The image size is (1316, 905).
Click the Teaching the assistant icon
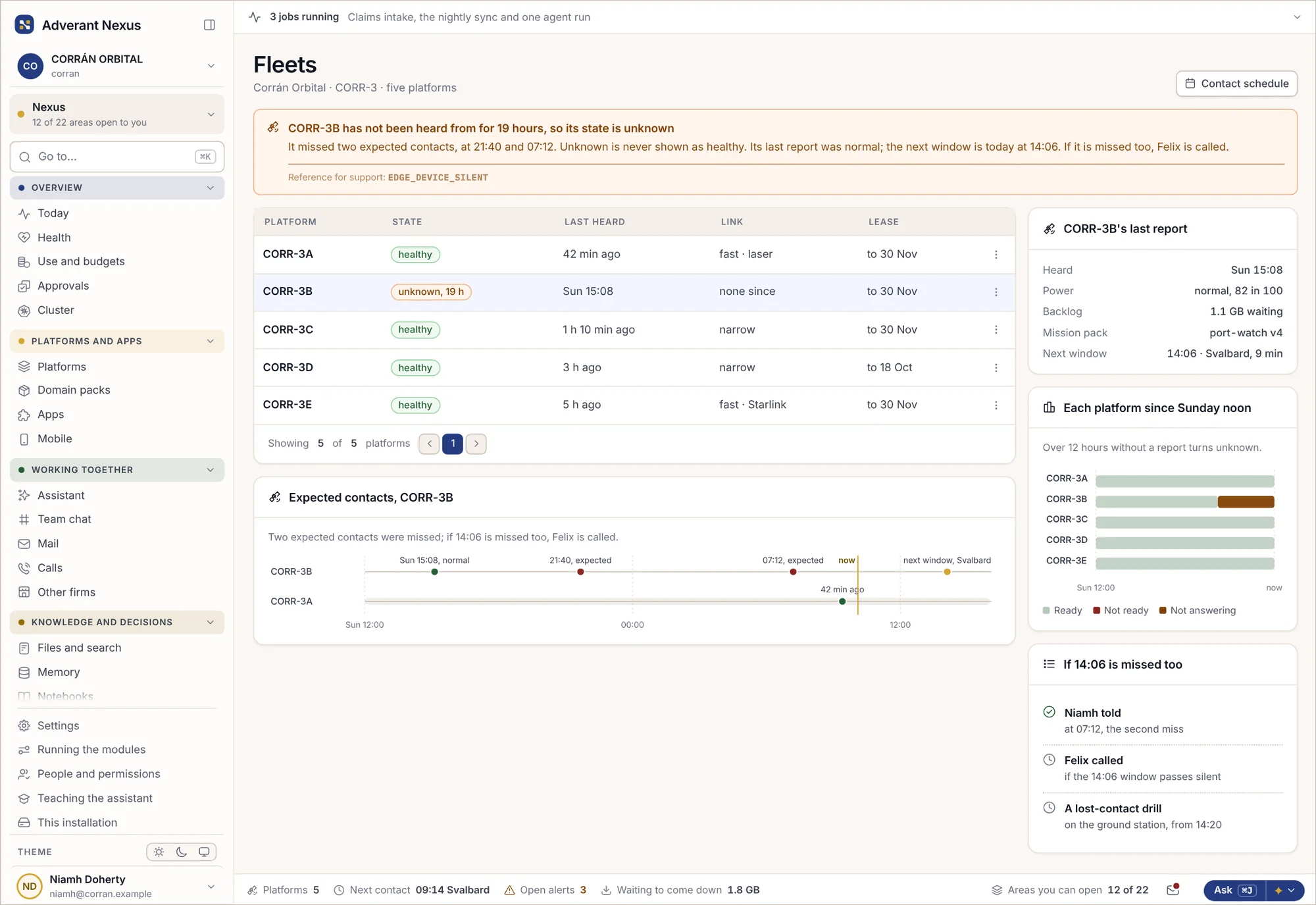tap(24, 798)
